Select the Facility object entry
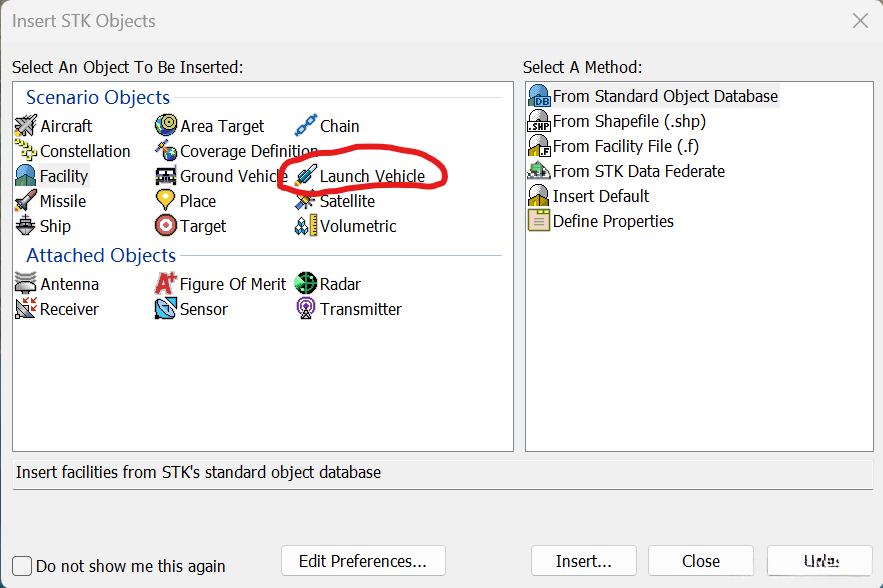883x588 pixels. 63,176
